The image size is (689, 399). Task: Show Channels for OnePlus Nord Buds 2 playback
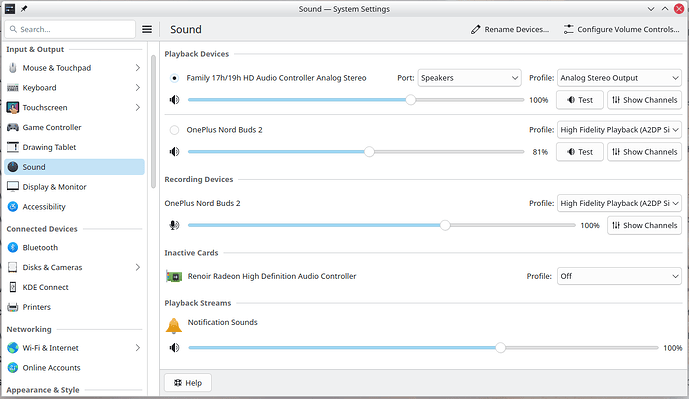coord(644,152)
